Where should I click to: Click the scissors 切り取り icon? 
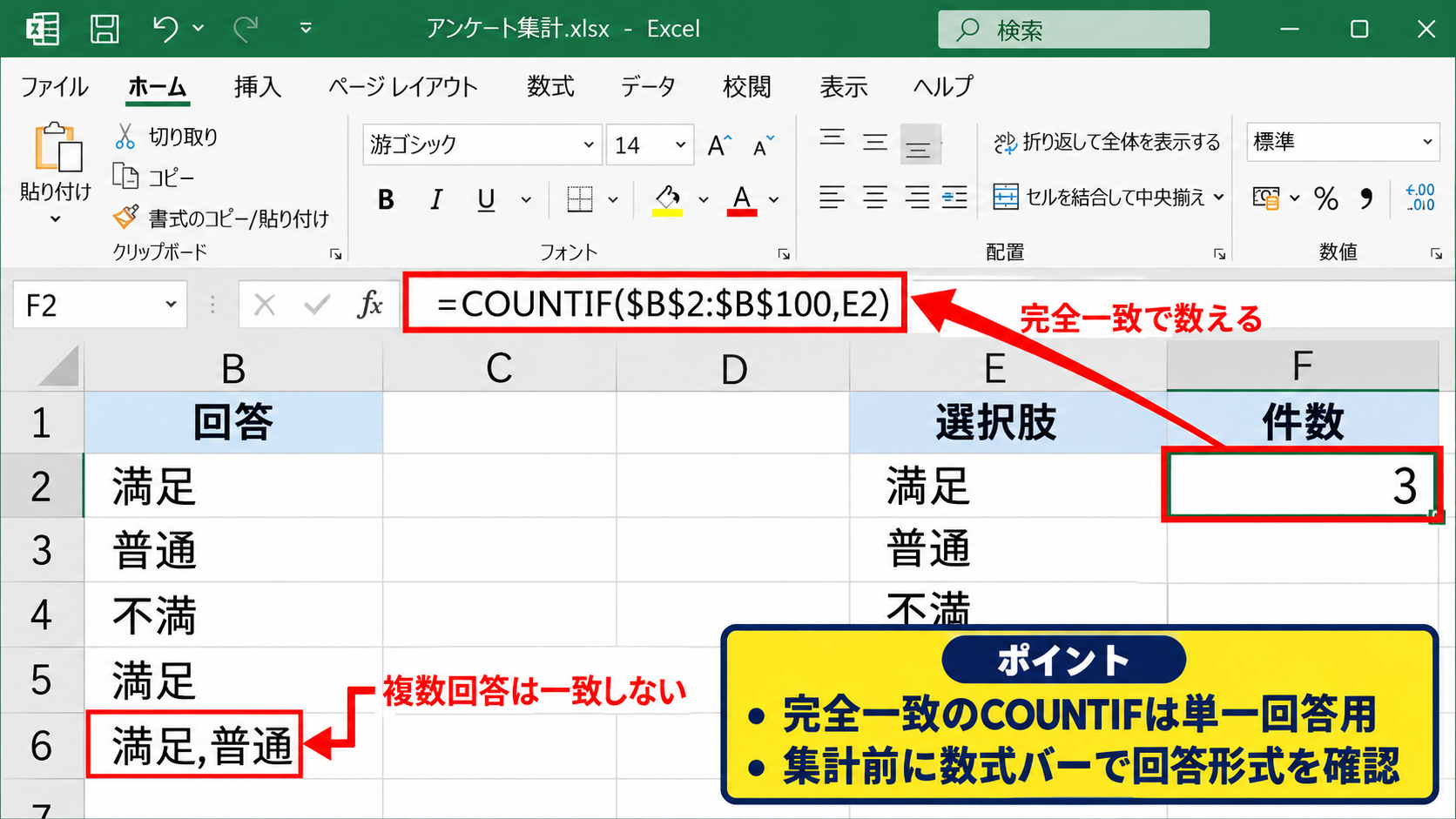125,137
